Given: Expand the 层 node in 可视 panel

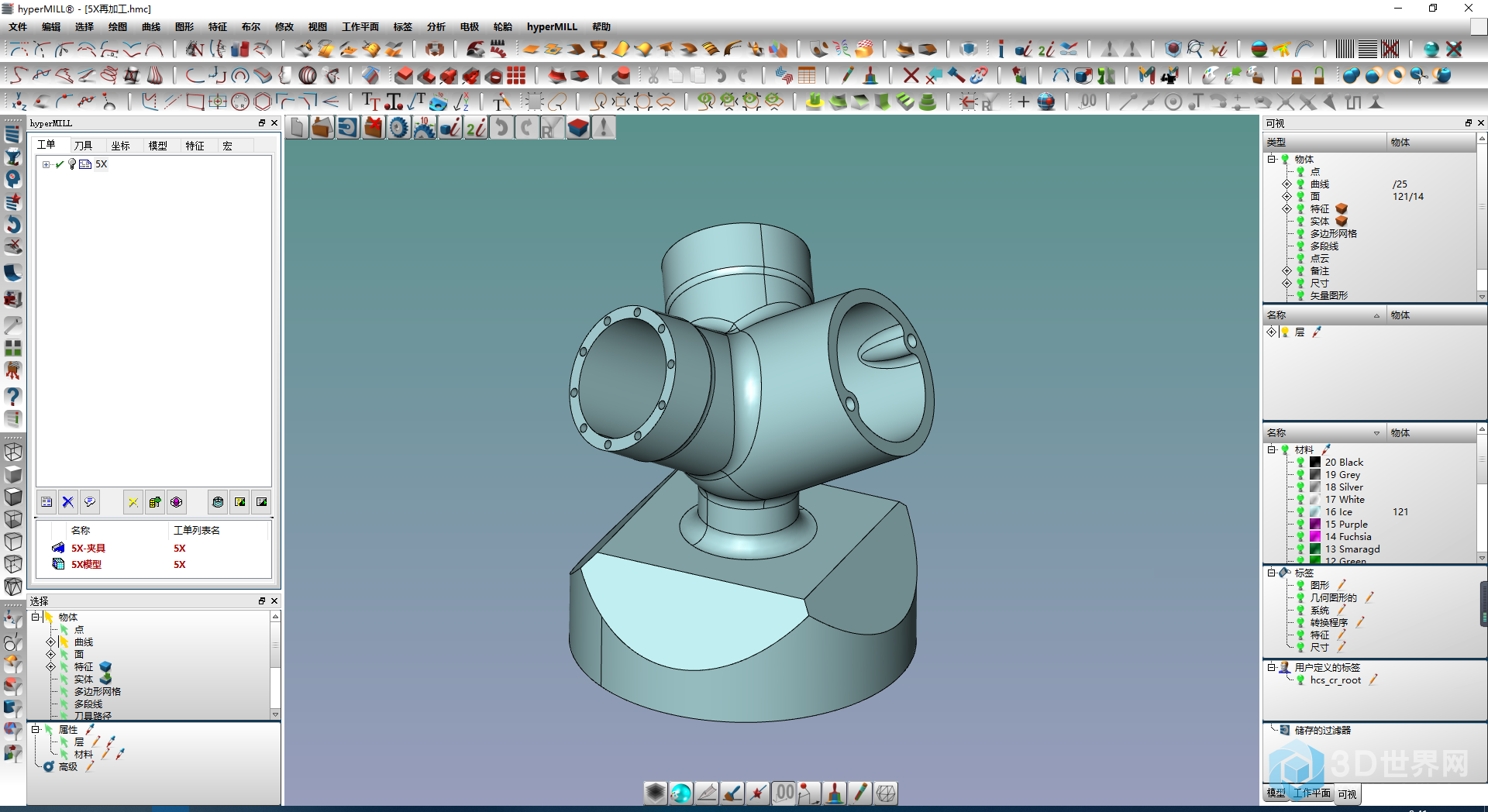Looking at the screenshot, I should tap(1272, 332).
